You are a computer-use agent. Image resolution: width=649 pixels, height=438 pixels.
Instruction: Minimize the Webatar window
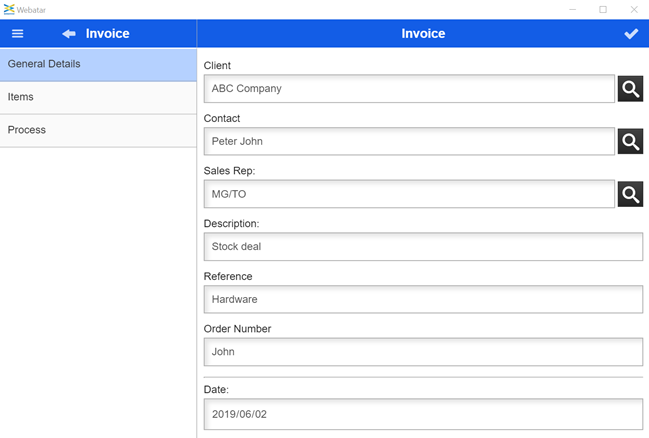(571, 9)
